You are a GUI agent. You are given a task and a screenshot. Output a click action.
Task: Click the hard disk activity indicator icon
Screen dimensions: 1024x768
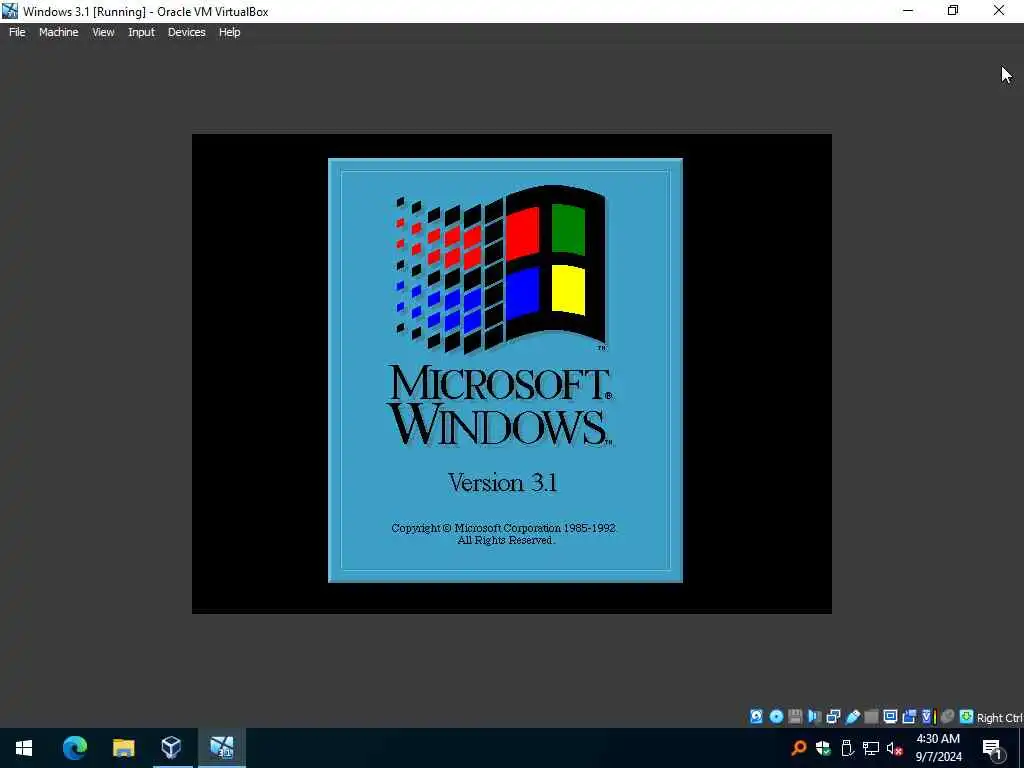[756, 716]
